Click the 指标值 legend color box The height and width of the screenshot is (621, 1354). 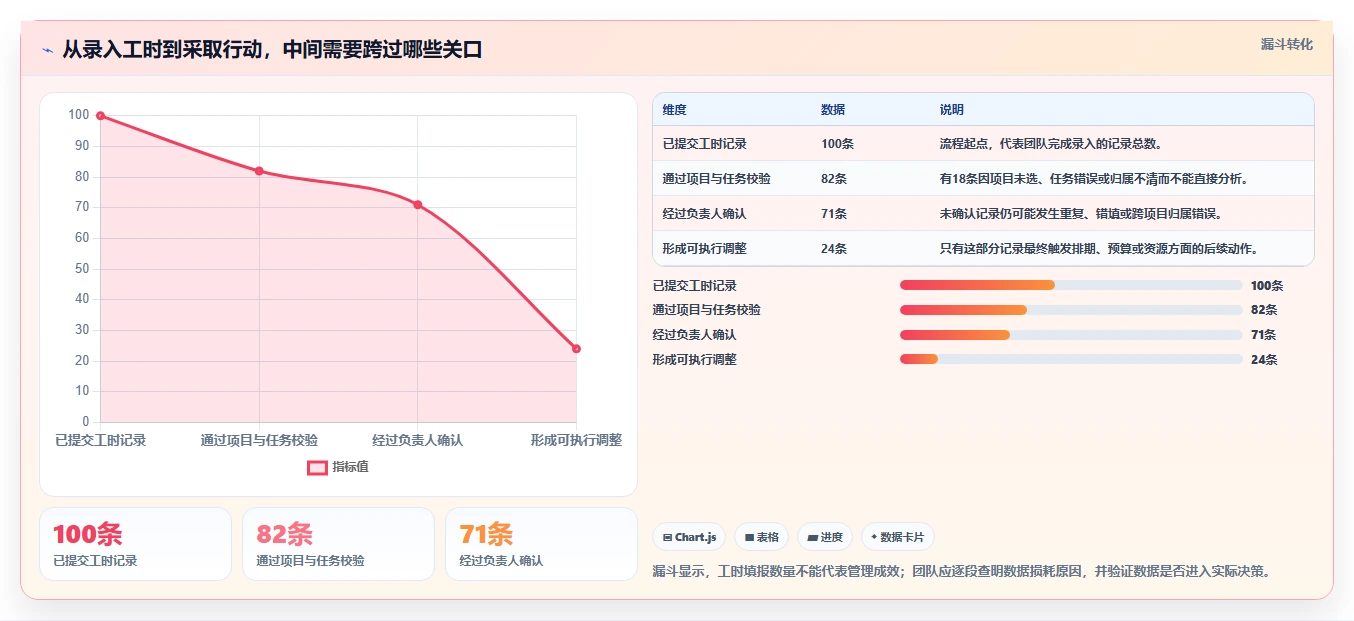coord(317,467)
